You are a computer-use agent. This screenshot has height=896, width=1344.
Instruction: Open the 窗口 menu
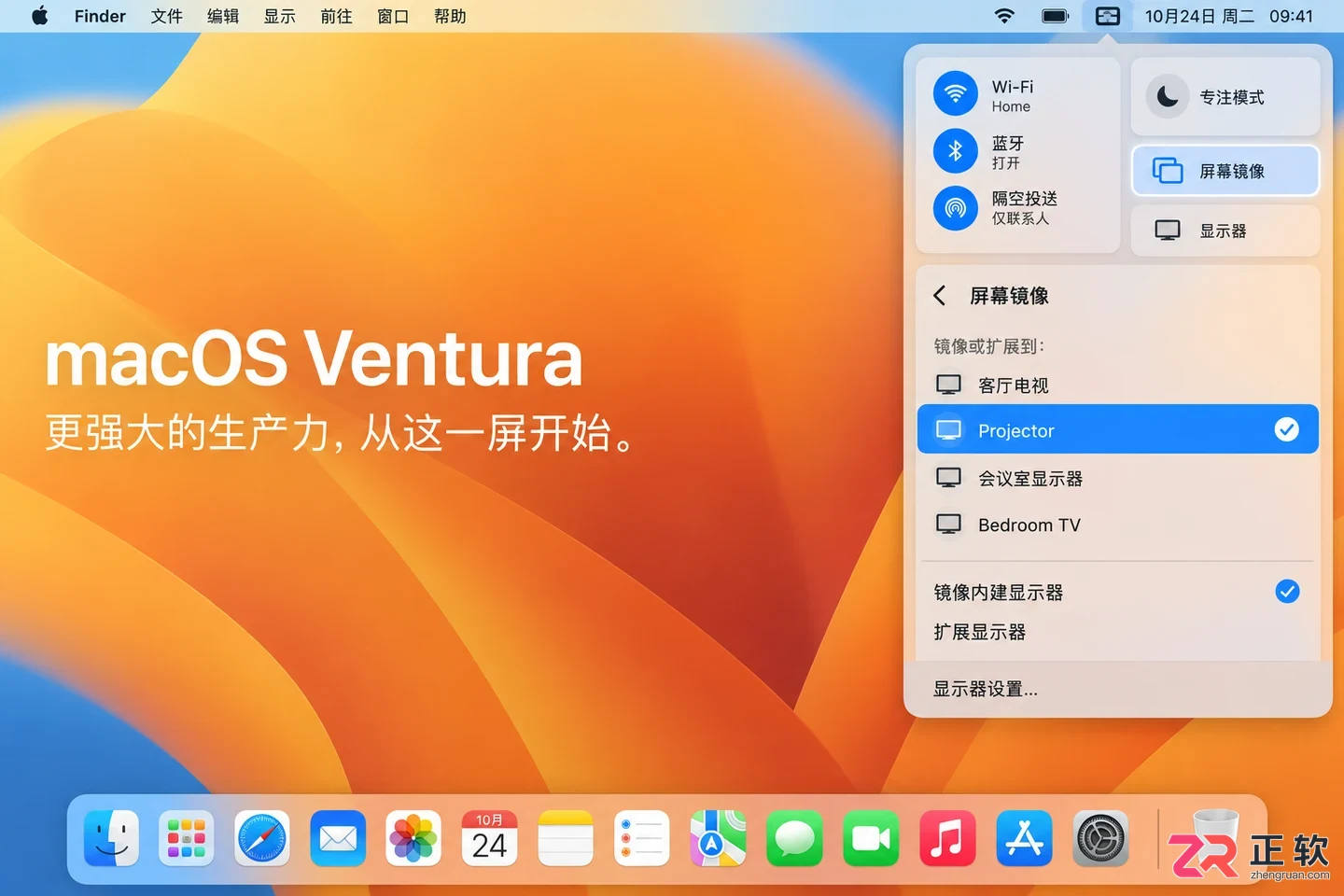pos(393,16)
